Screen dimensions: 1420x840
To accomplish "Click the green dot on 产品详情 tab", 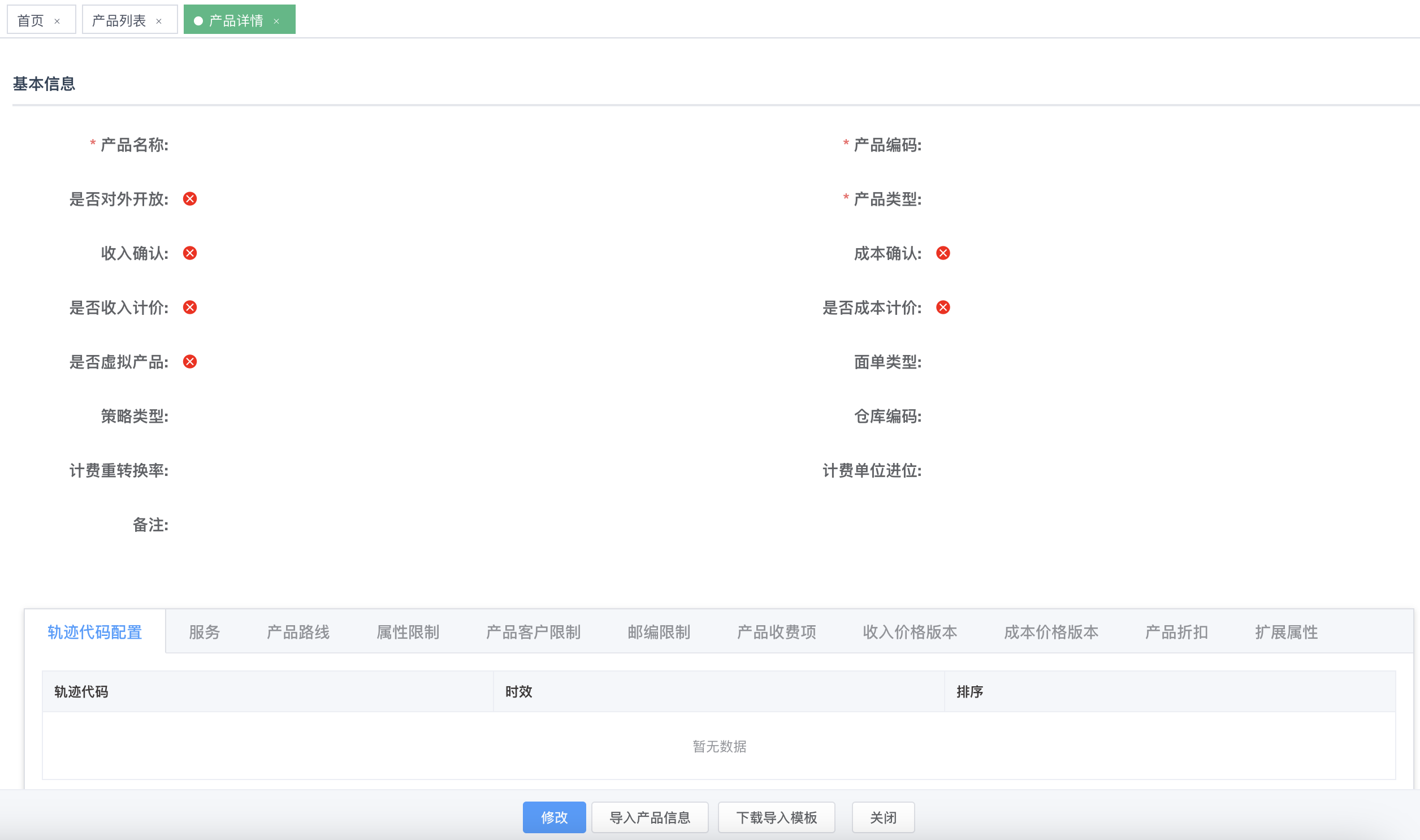I will point(197,19).
